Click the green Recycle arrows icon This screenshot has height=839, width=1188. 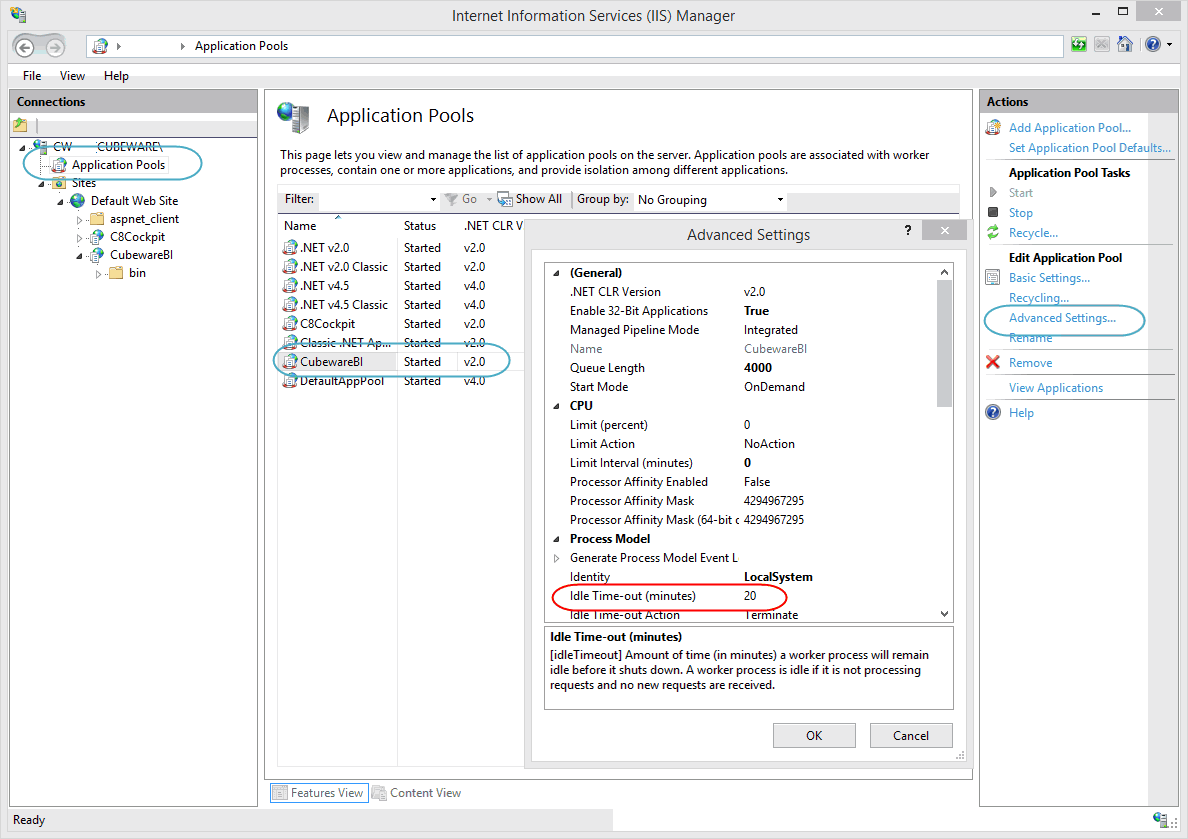click(993, 233)
